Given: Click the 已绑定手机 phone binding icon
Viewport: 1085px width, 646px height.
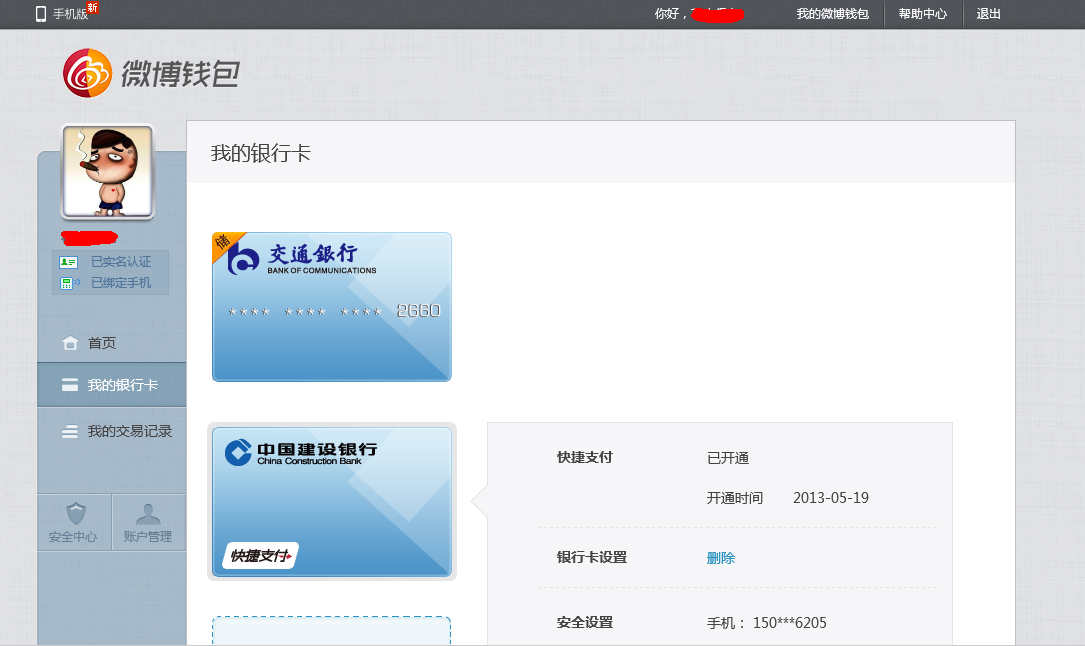Looking at the screenshot, I should coord(69,282).
